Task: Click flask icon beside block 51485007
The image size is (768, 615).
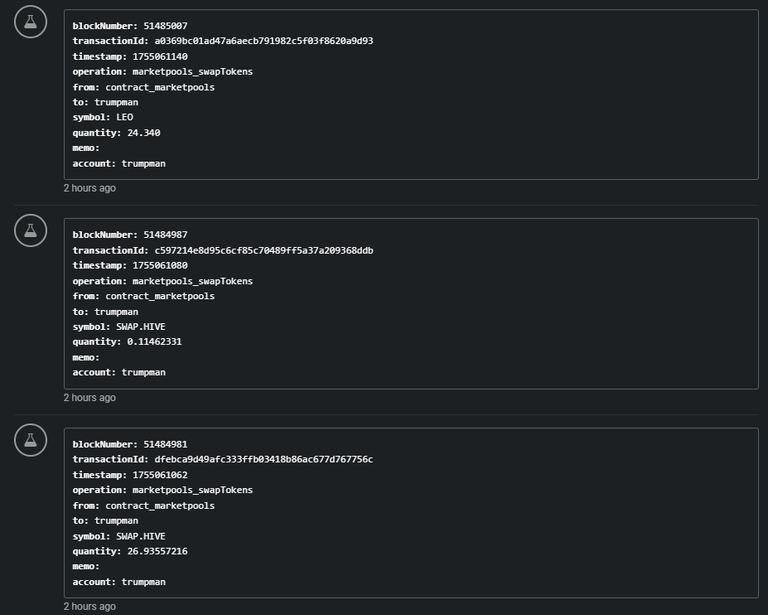Action: point(30,22)
